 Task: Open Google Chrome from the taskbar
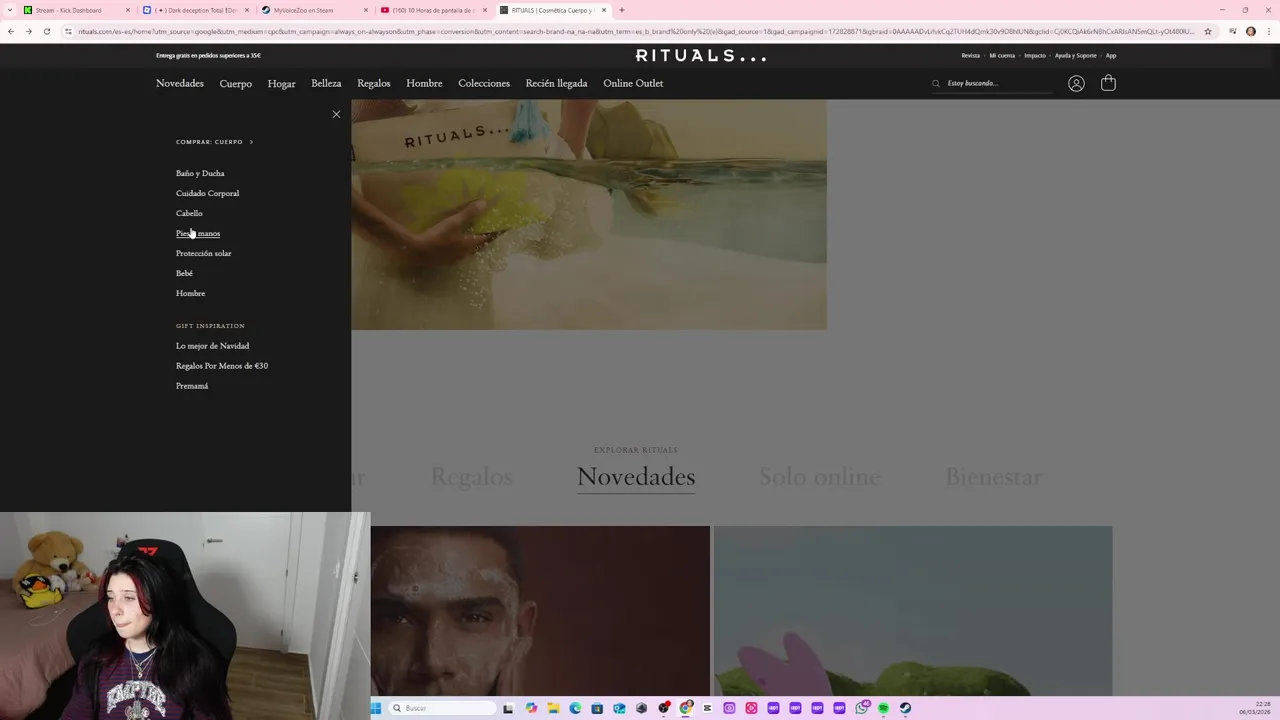coord(685,708)
